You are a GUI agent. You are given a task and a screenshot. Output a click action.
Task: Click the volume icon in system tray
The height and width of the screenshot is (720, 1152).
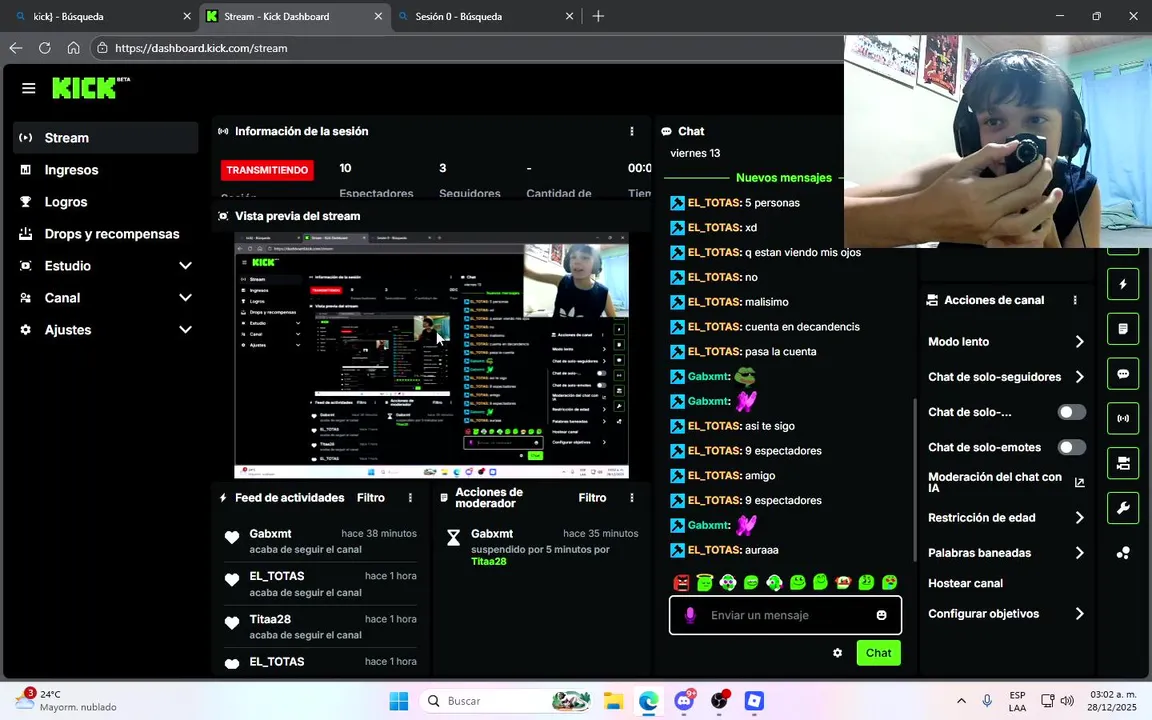(1068, 701)
